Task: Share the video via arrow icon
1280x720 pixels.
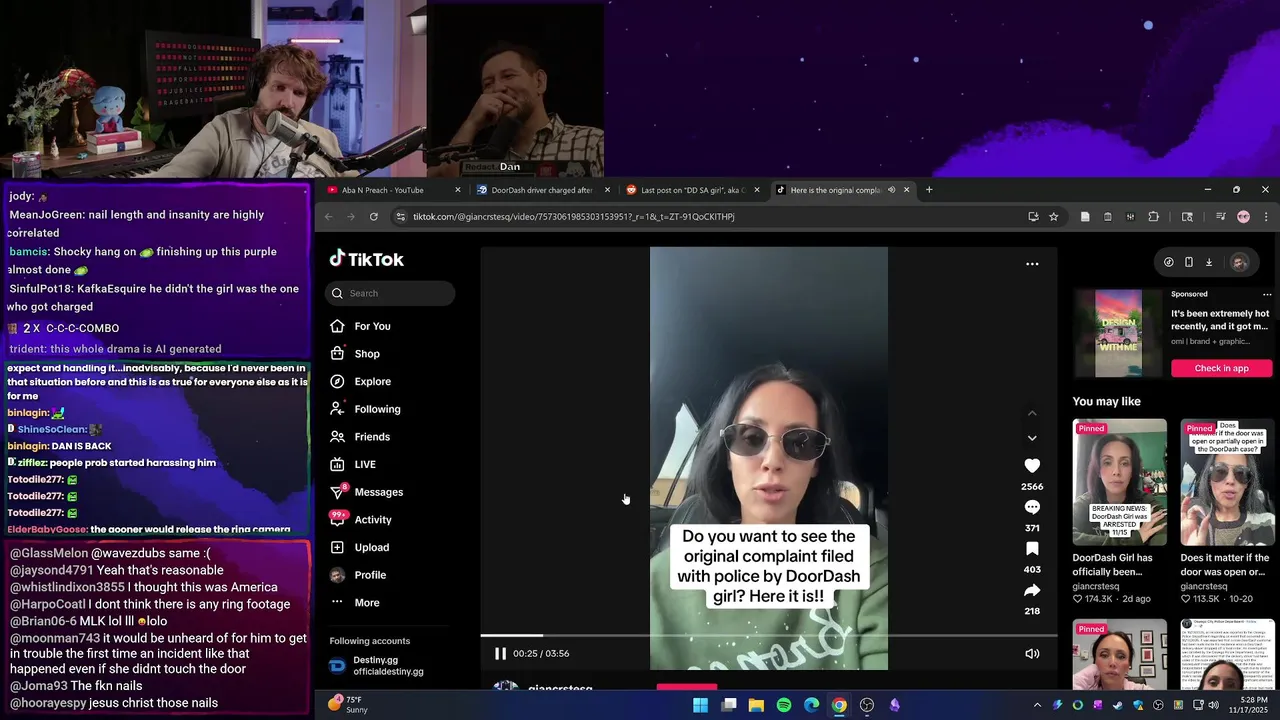Action: (x=1032, y=590)
